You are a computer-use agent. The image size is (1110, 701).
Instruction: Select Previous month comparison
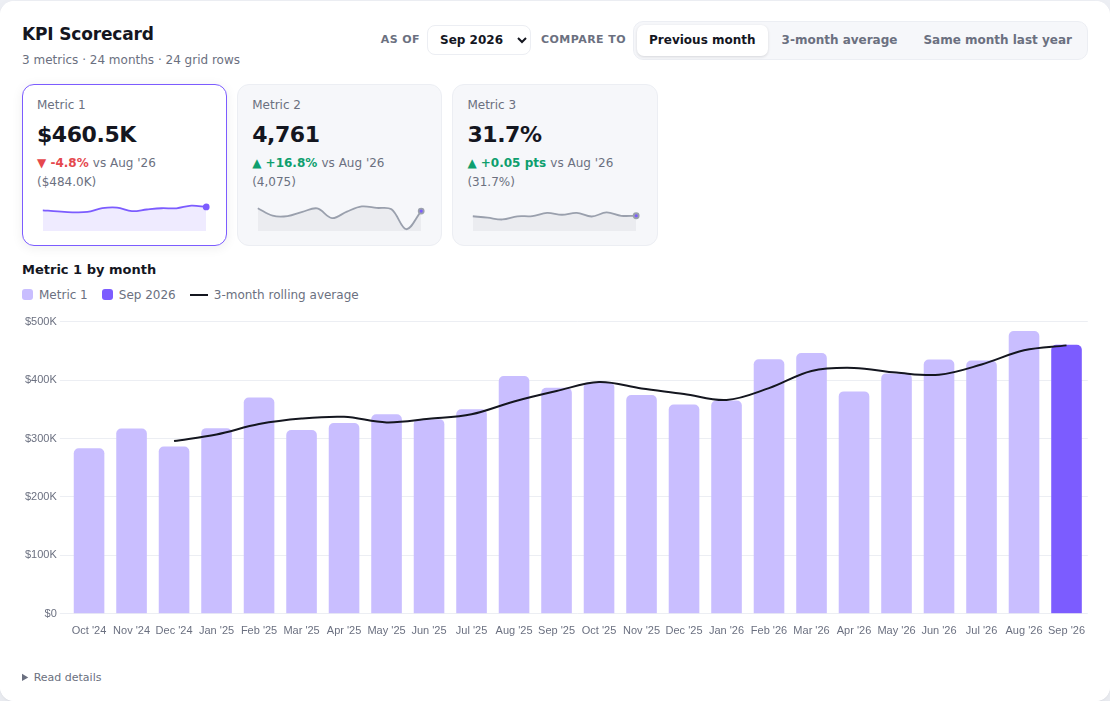(x=702, y=40)
